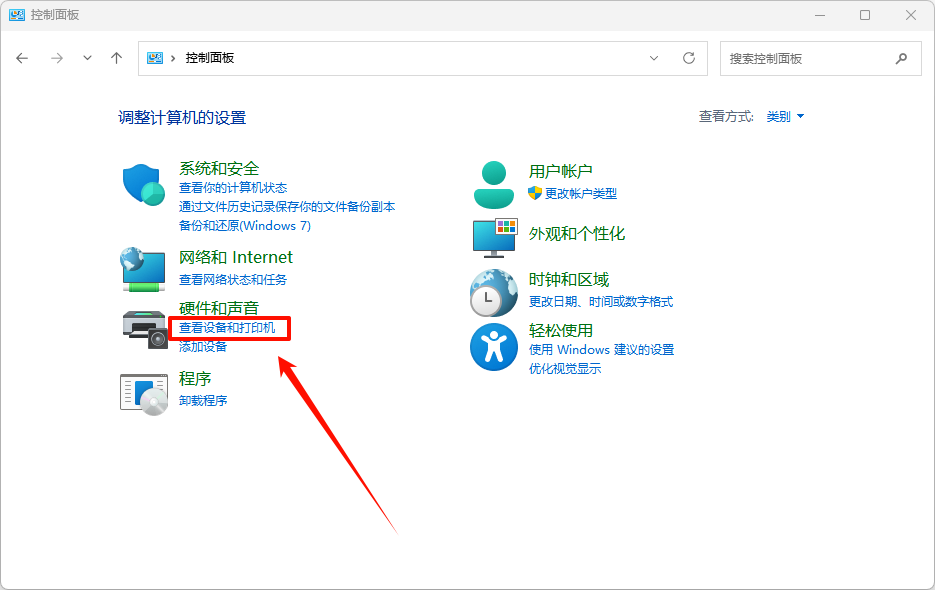Go up one level with up arrow
Image resolution: width=935 pixels, height=590 pixels.
click(116, 58)
